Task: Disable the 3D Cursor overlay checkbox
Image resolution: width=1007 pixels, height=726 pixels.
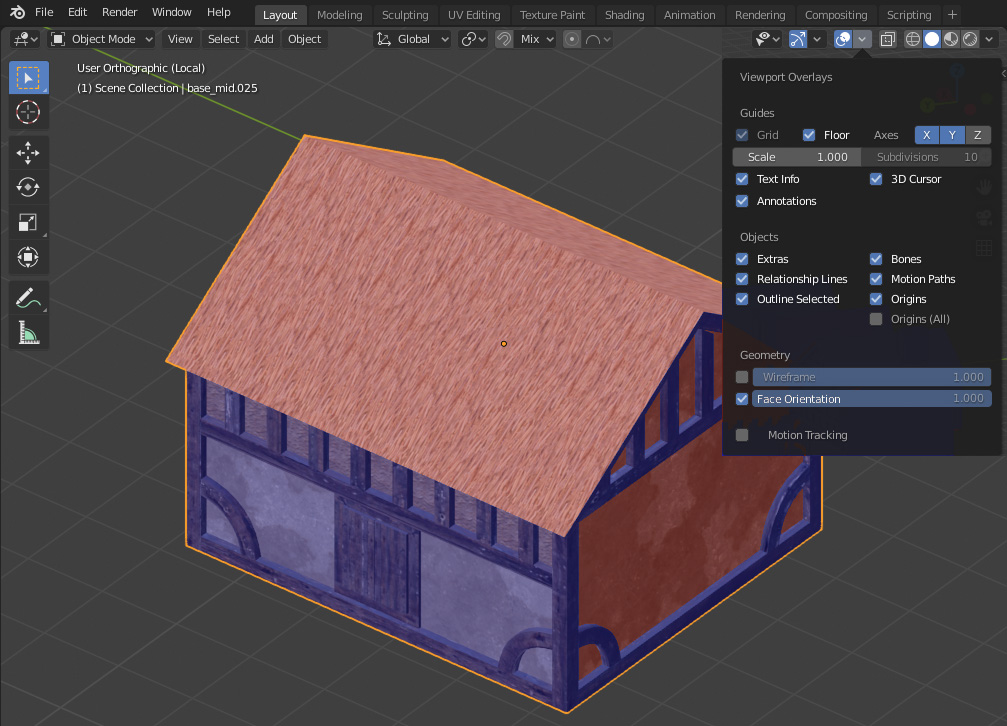Action: coord(876,179)
